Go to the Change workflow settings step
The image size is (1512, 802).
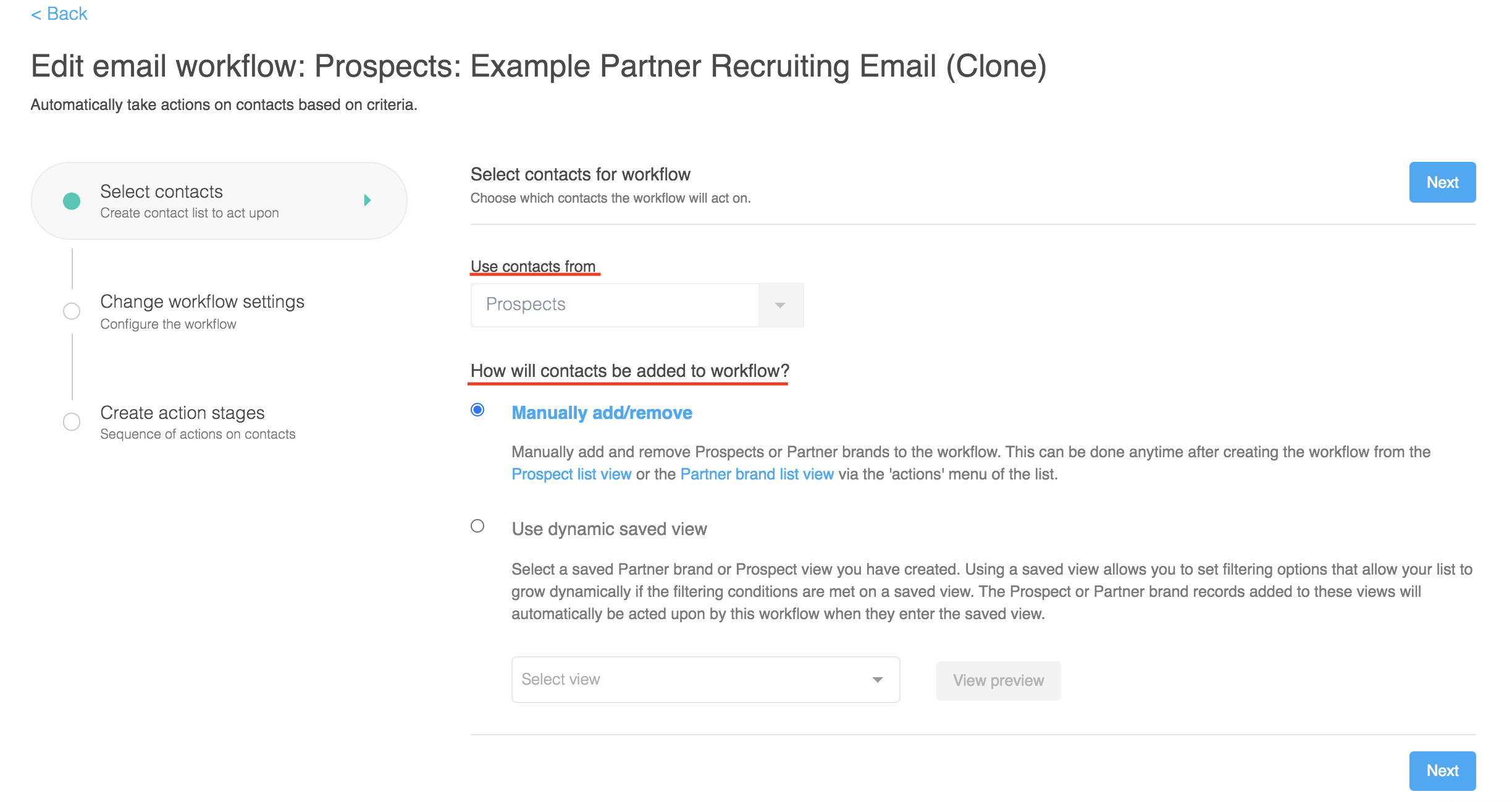(x=202, y=302)
